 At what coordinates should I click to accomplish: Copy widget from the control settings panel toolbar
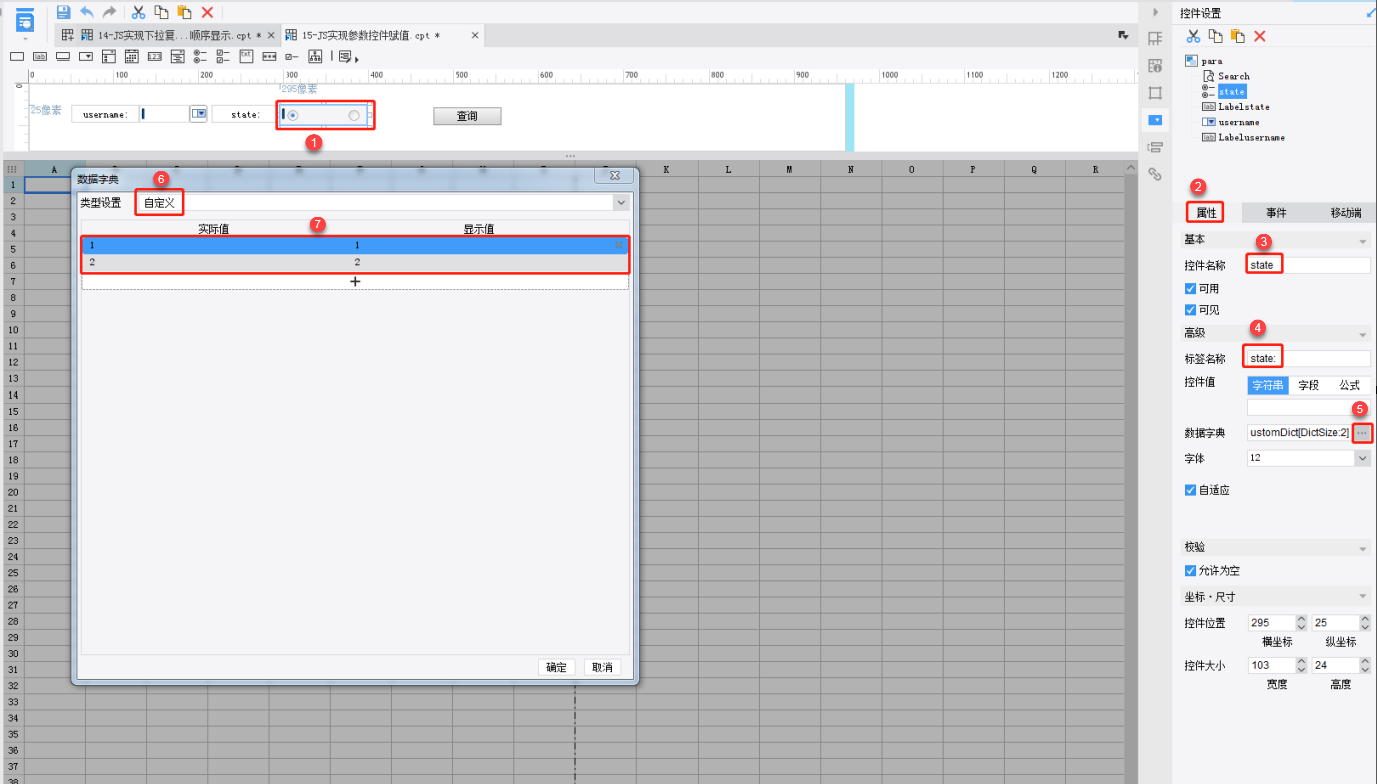1215,36
